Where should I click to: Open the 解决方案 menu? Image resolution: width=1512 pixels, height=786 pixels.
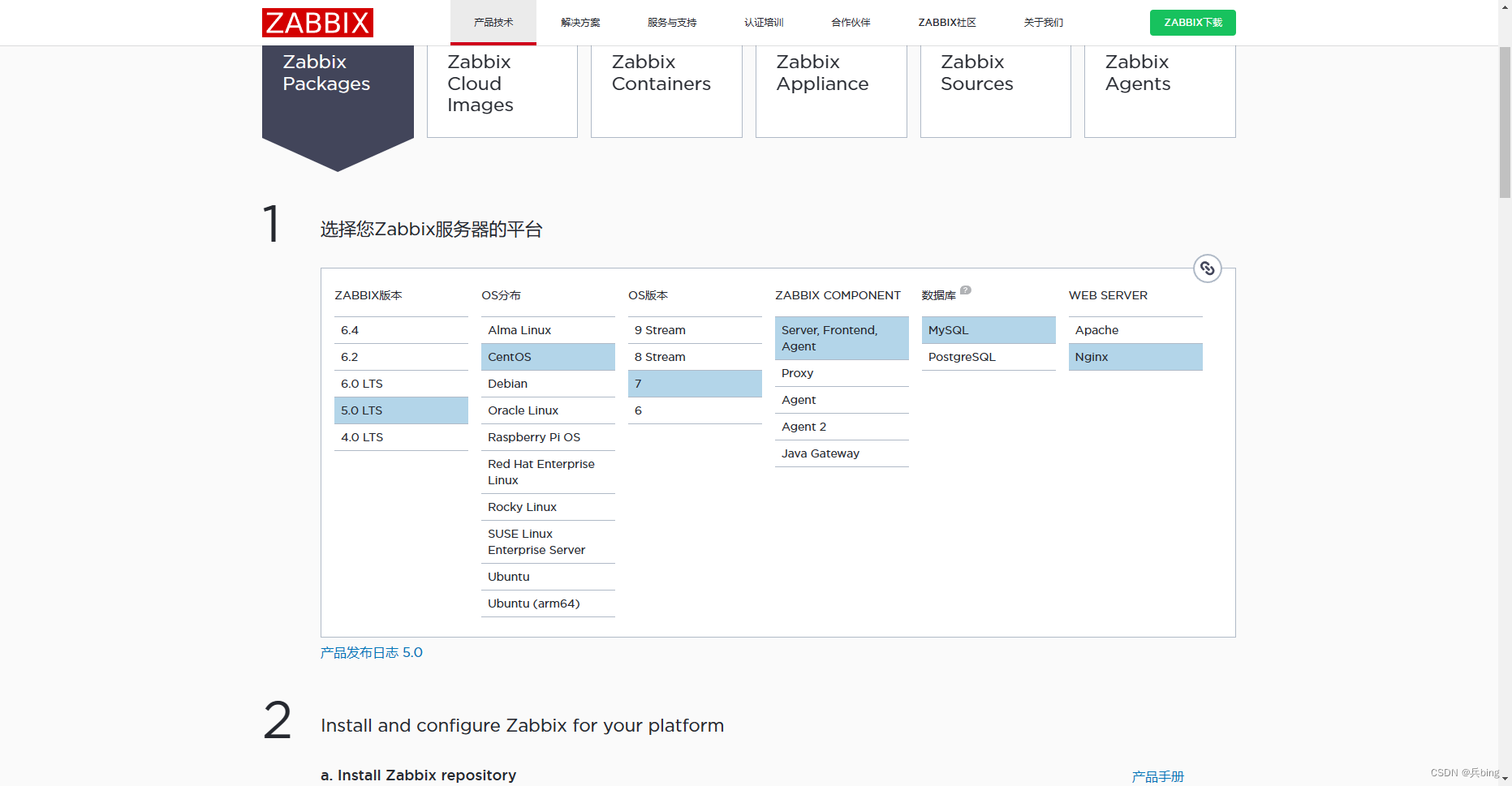pos(580,23)
